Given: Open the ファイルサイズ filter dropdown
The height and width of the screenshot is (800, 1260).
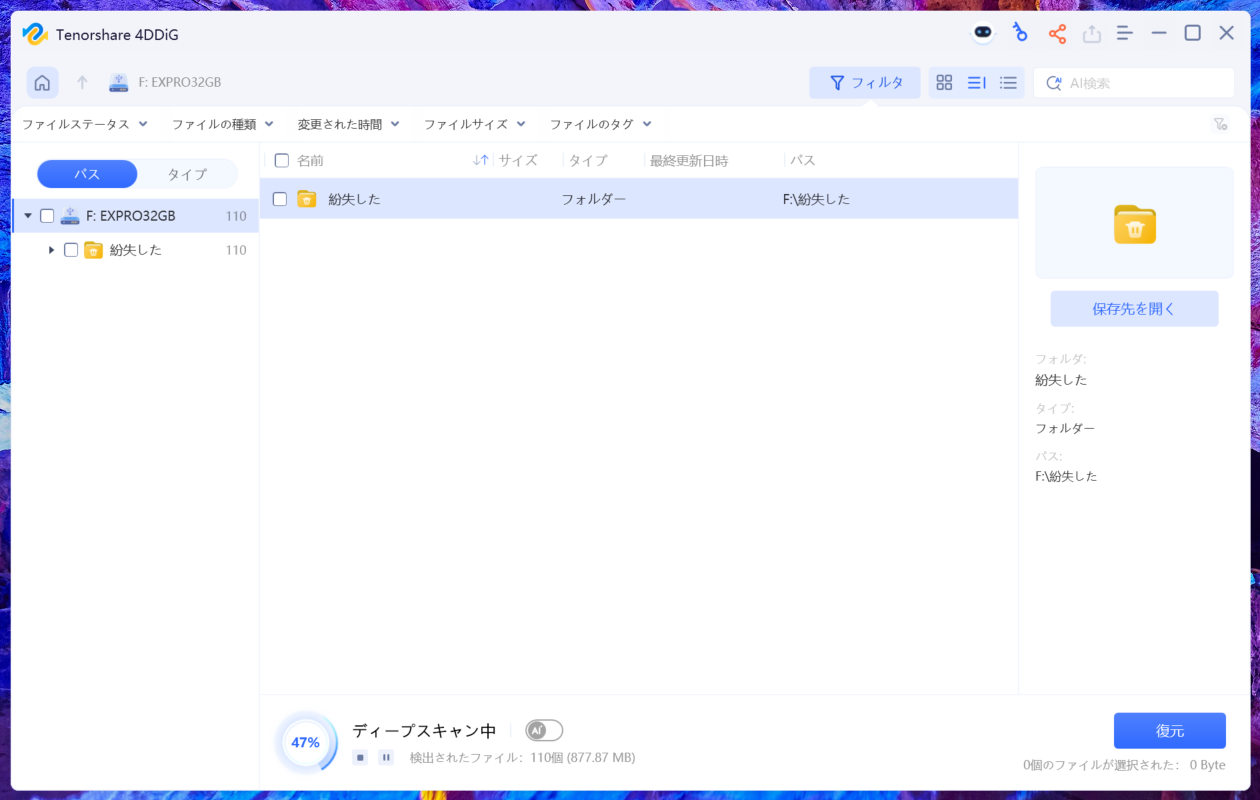Looking at the screenshot, I should click(x=474, y=124).
